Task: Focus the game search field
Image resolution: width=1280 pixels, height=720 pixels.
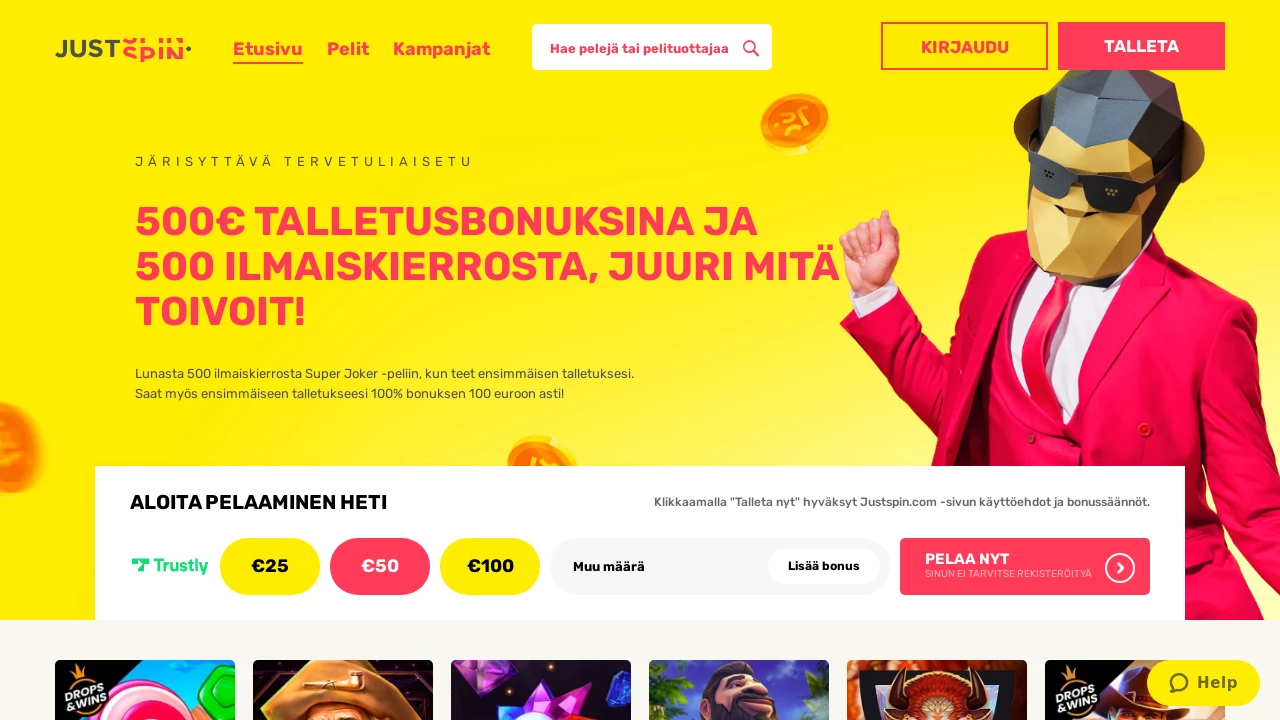Action: click(640, 48)
